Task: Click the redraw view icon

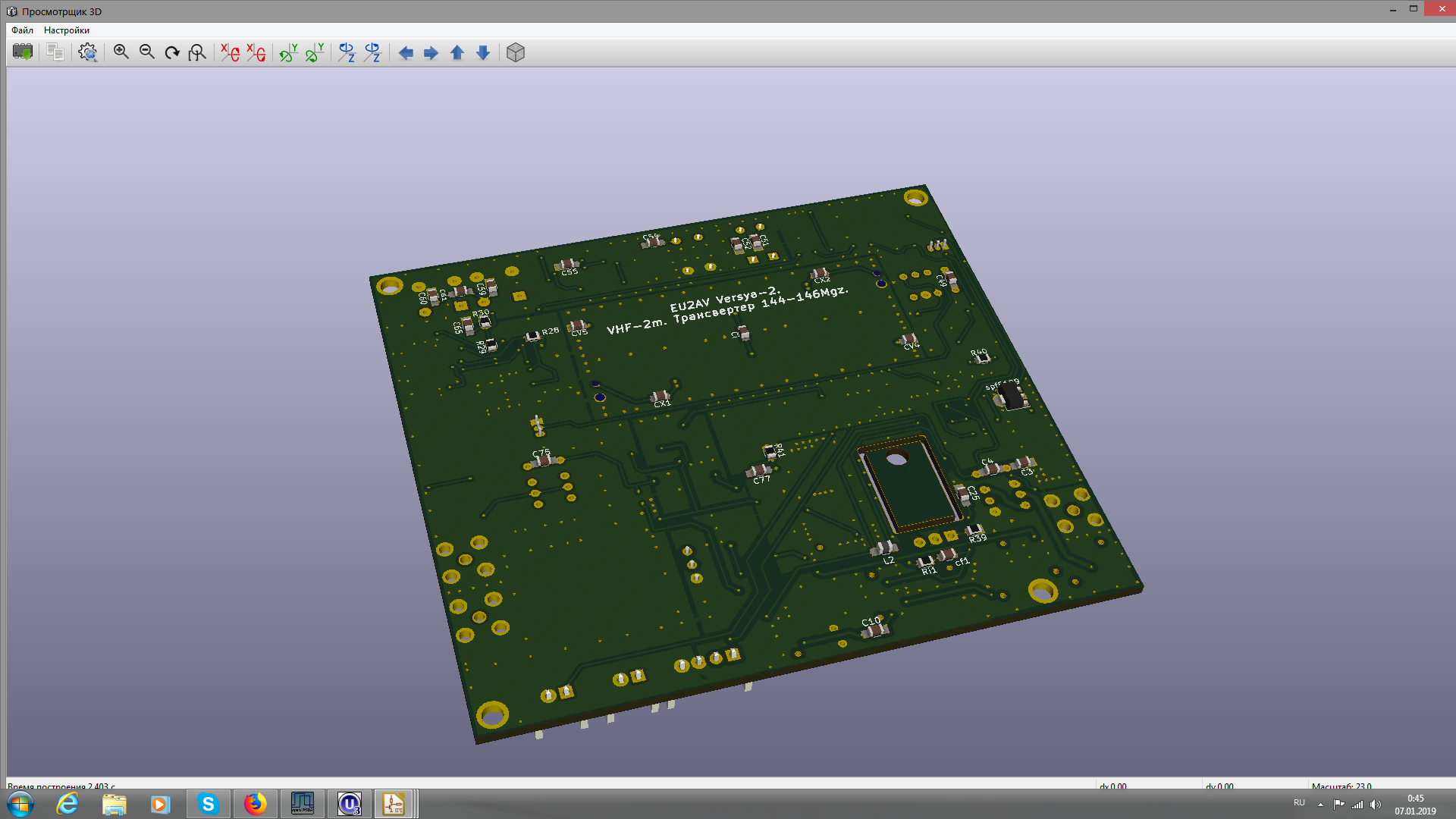Action: [x=172, y=52]
